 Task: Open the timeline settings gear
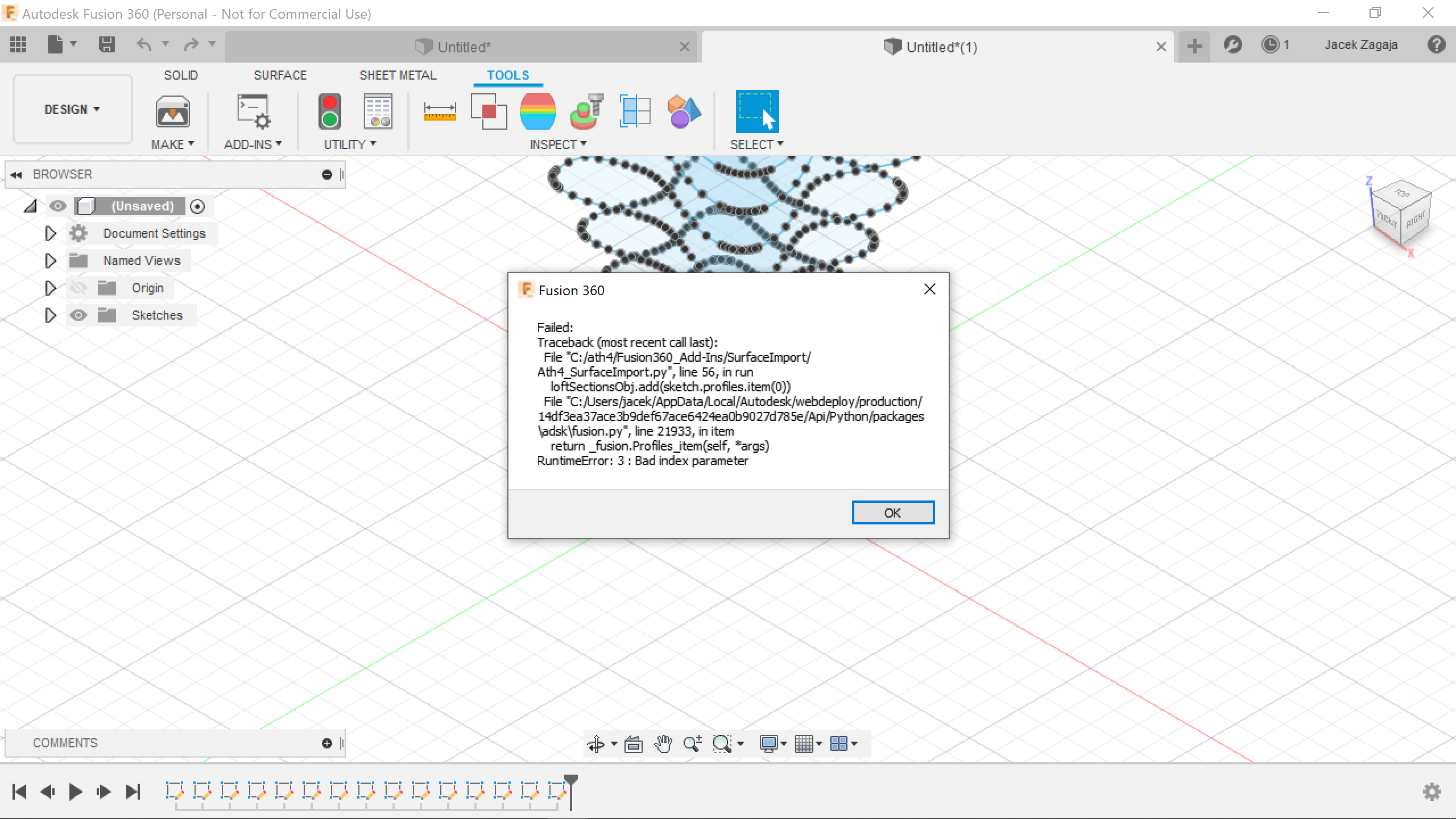(x=1432, y=791)
